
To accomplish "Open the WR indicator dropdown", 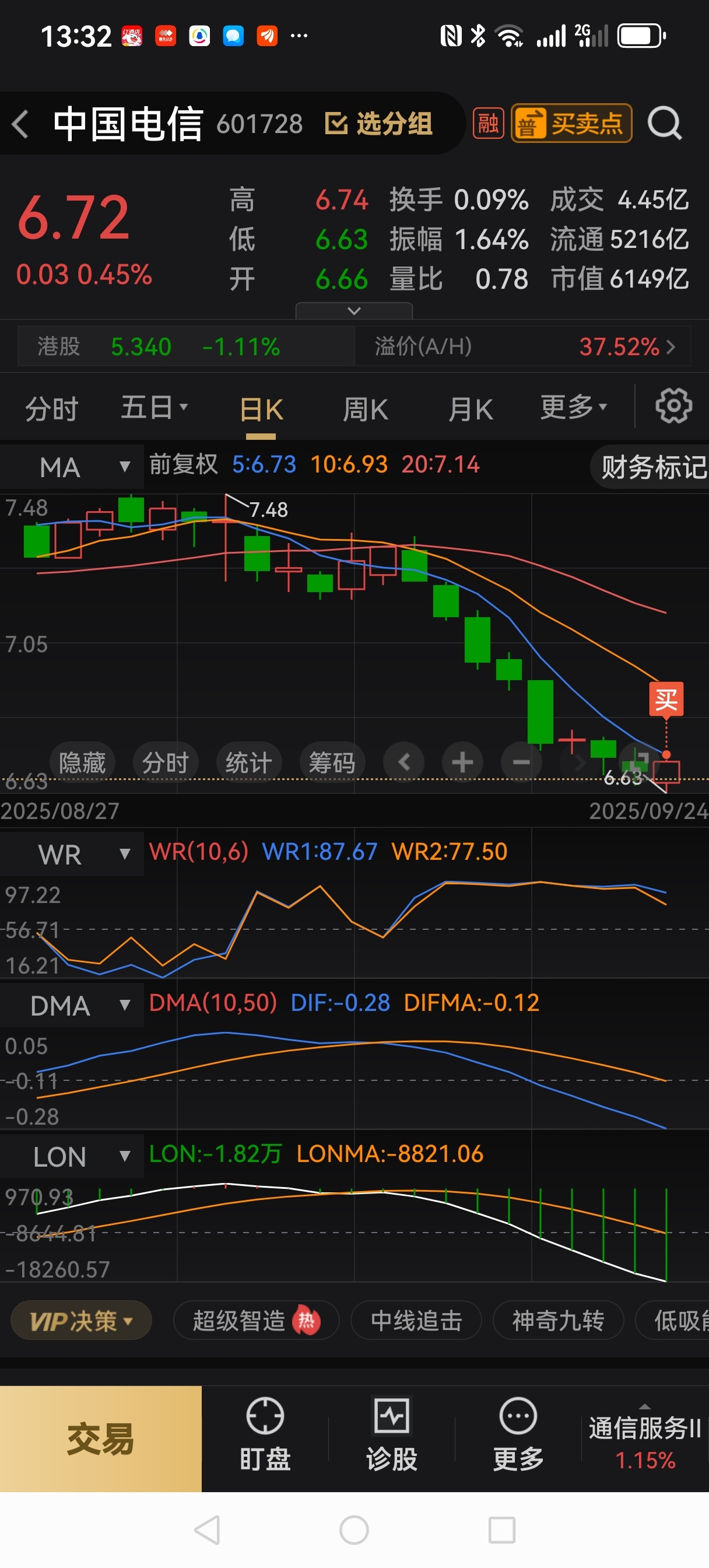I will tap(72, 855).
